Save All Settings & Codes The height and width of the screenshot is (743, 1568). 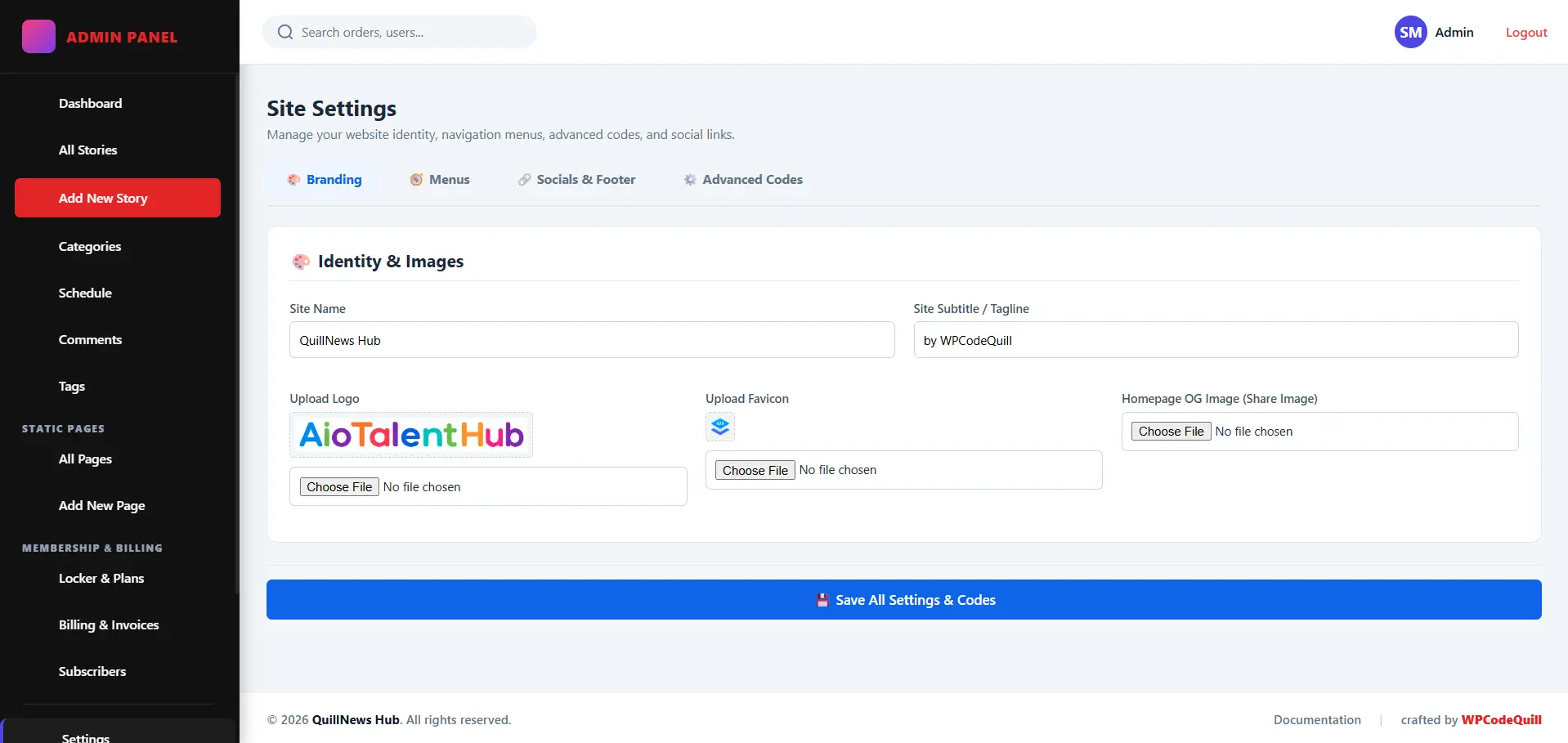pos(904,600)
